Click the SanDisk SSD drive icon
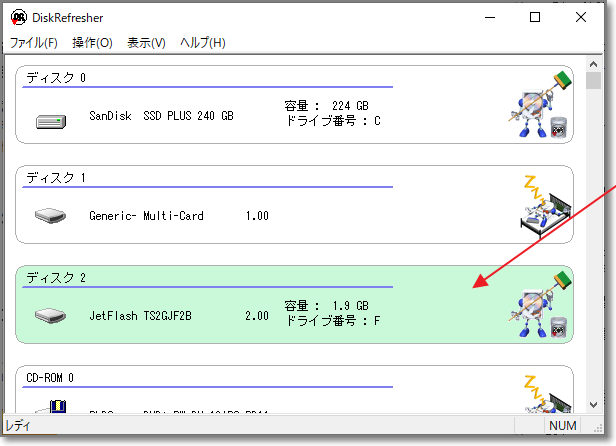The height and width of the screenshot is (446, 616). pos(50,122)
